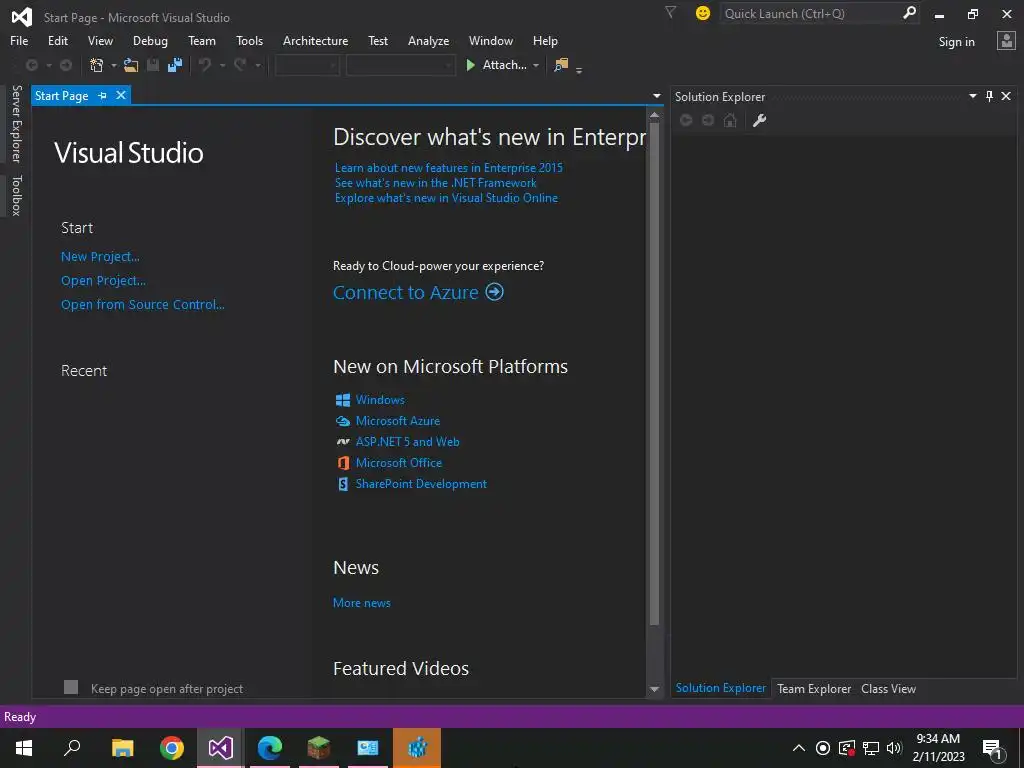Screen dimensions: 1024x768
Task: Click Solution Explorer Home icon
Action: 730,120
